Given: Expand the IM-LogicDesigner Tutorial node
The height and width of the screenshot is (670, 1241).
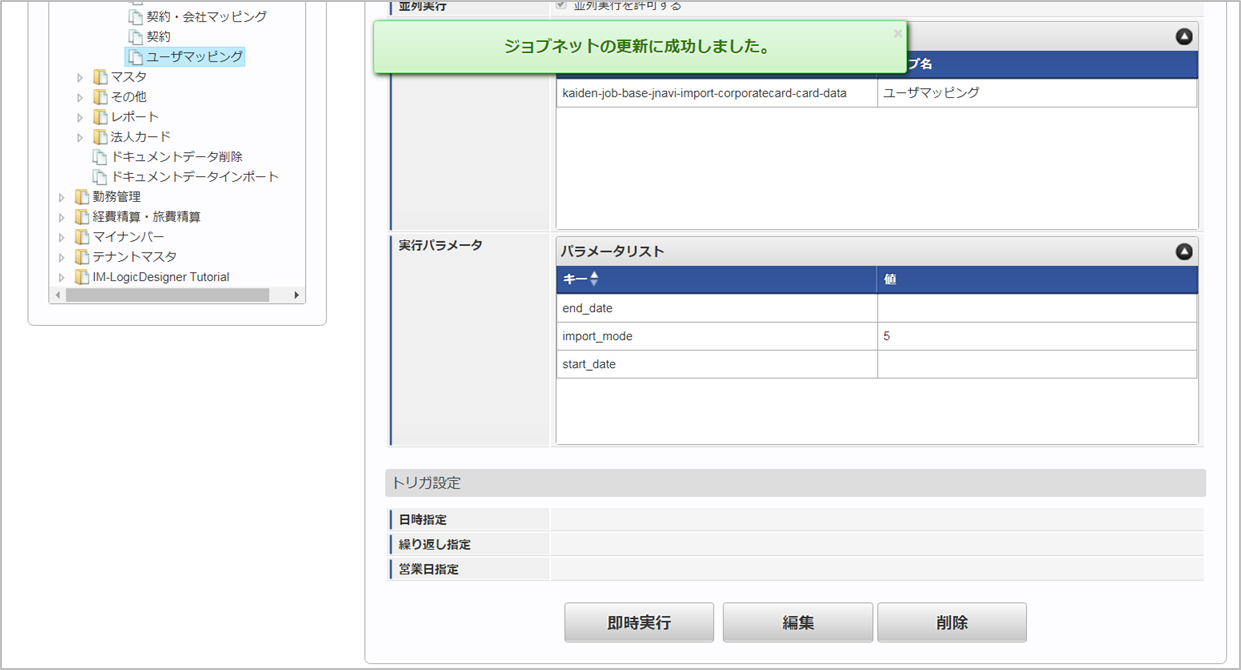Looking at the screenshot, I should (62, 277).
